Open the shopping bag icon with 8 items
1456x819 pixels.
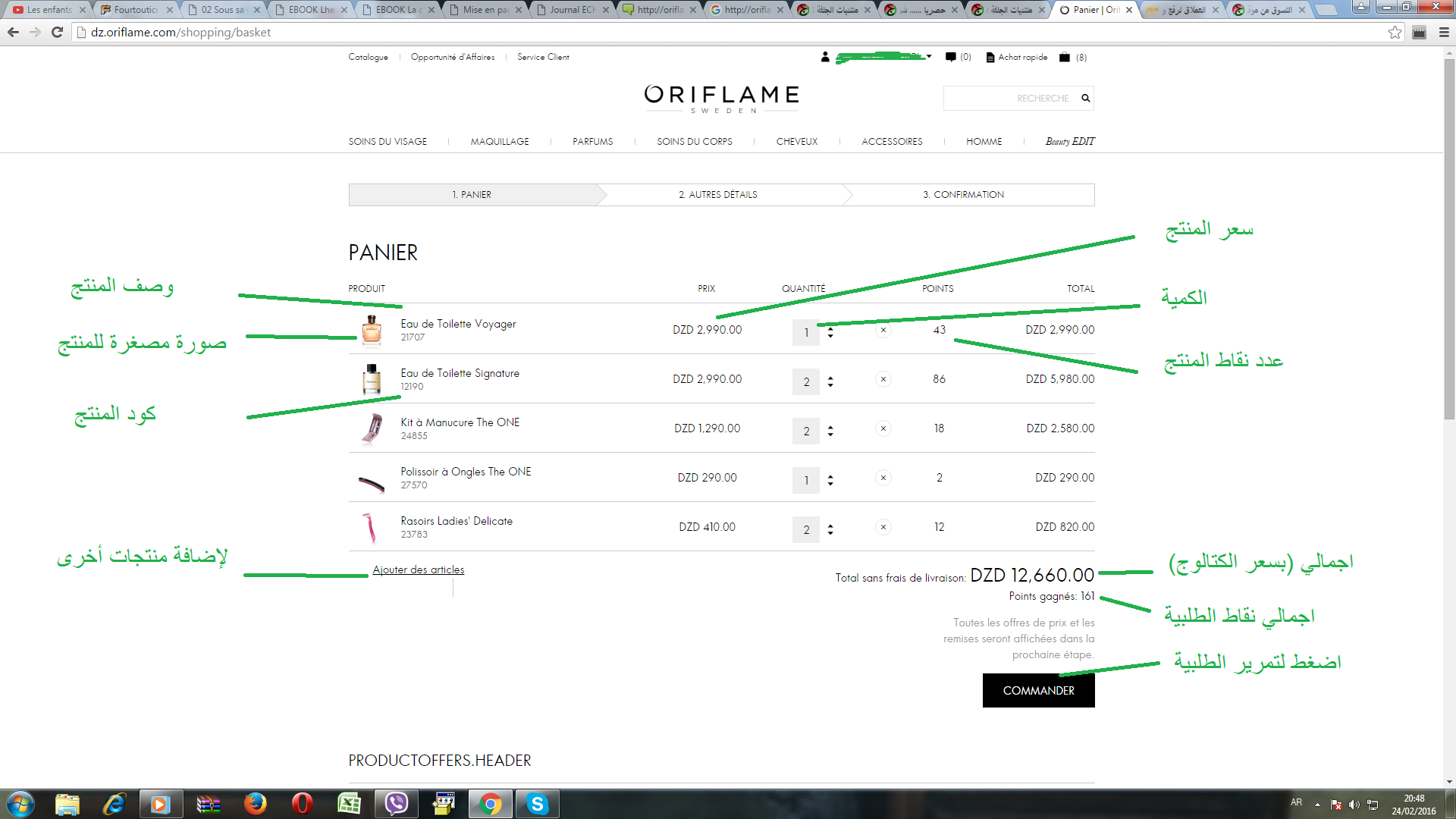pyautogui.click(x=1065, y=57)
